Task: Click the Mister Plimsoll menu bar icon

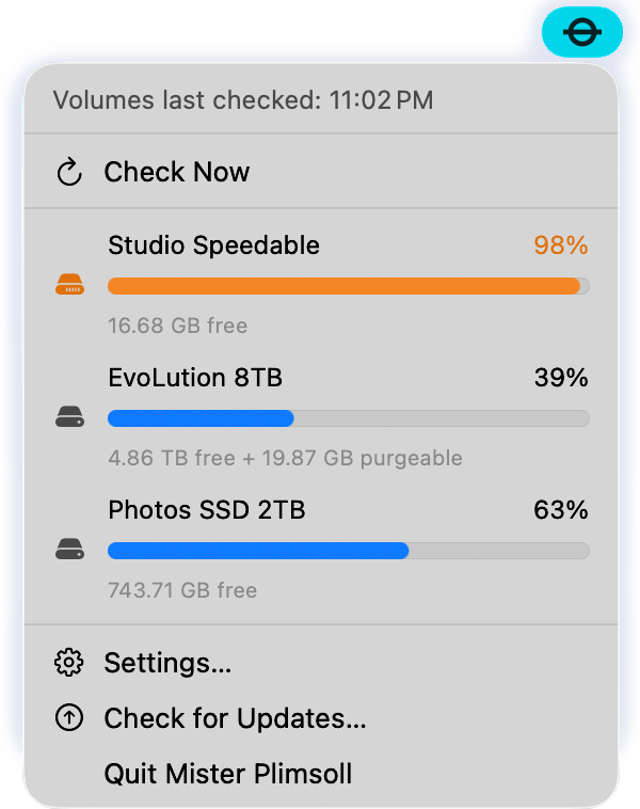Action: 582,32
